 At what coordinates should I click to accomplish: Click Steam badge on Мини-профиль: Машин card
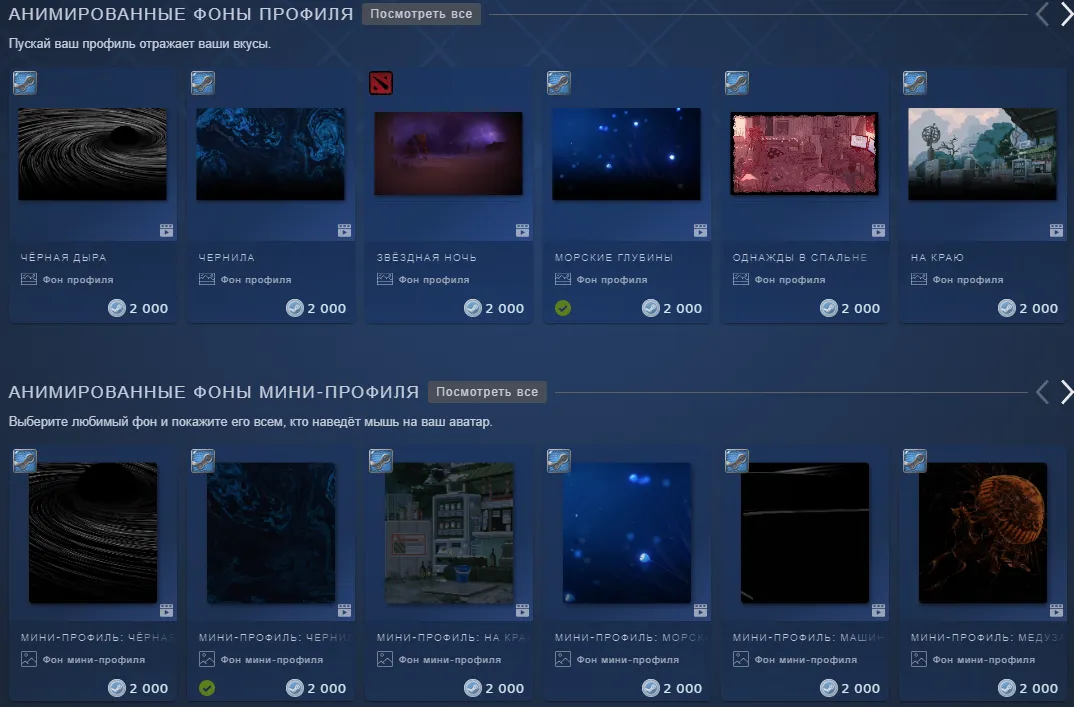tap(737, 461)
